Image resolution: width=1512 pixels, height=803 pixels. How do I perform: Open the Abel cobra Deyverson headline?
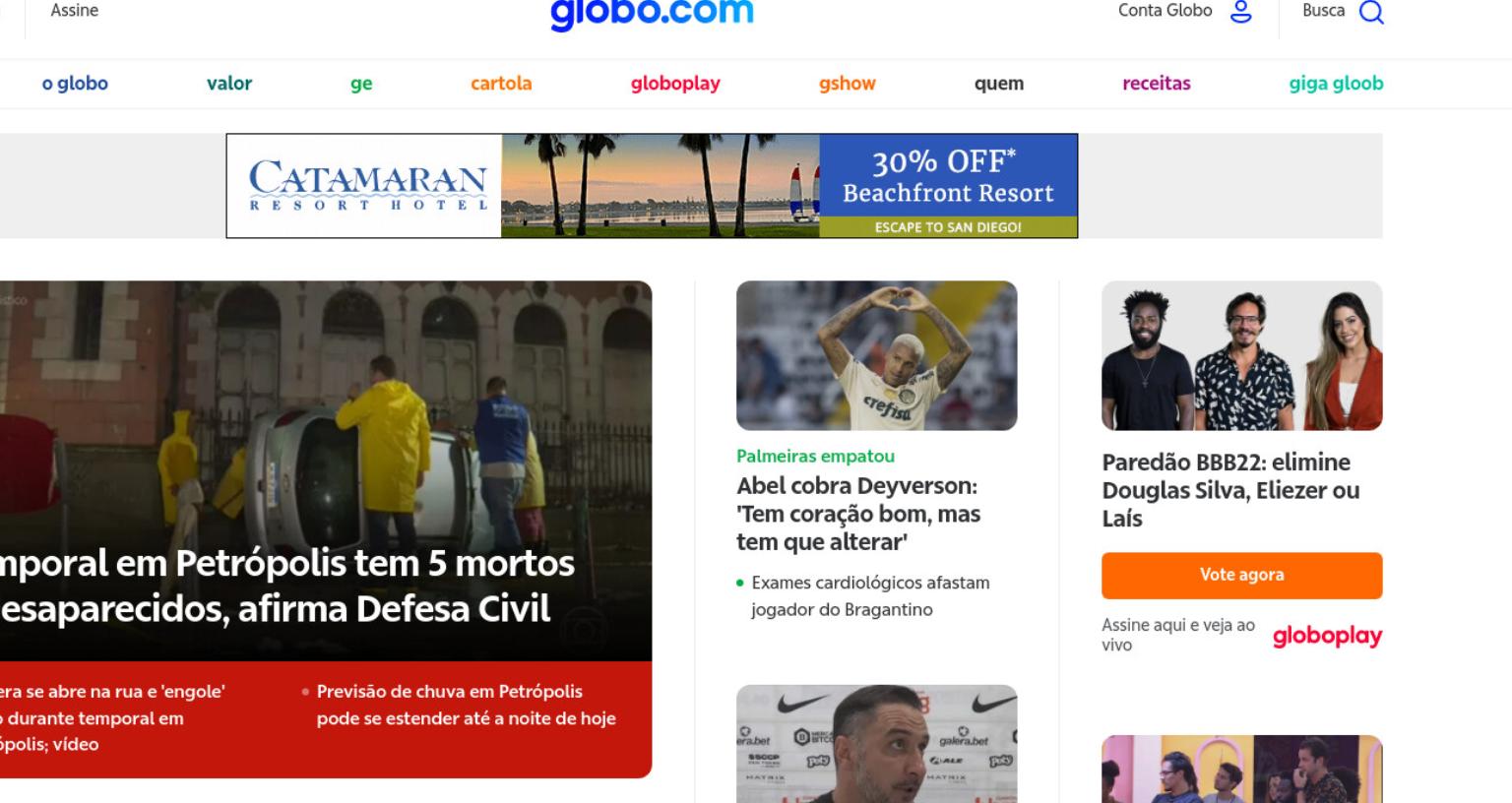click(x=858, y=514)
